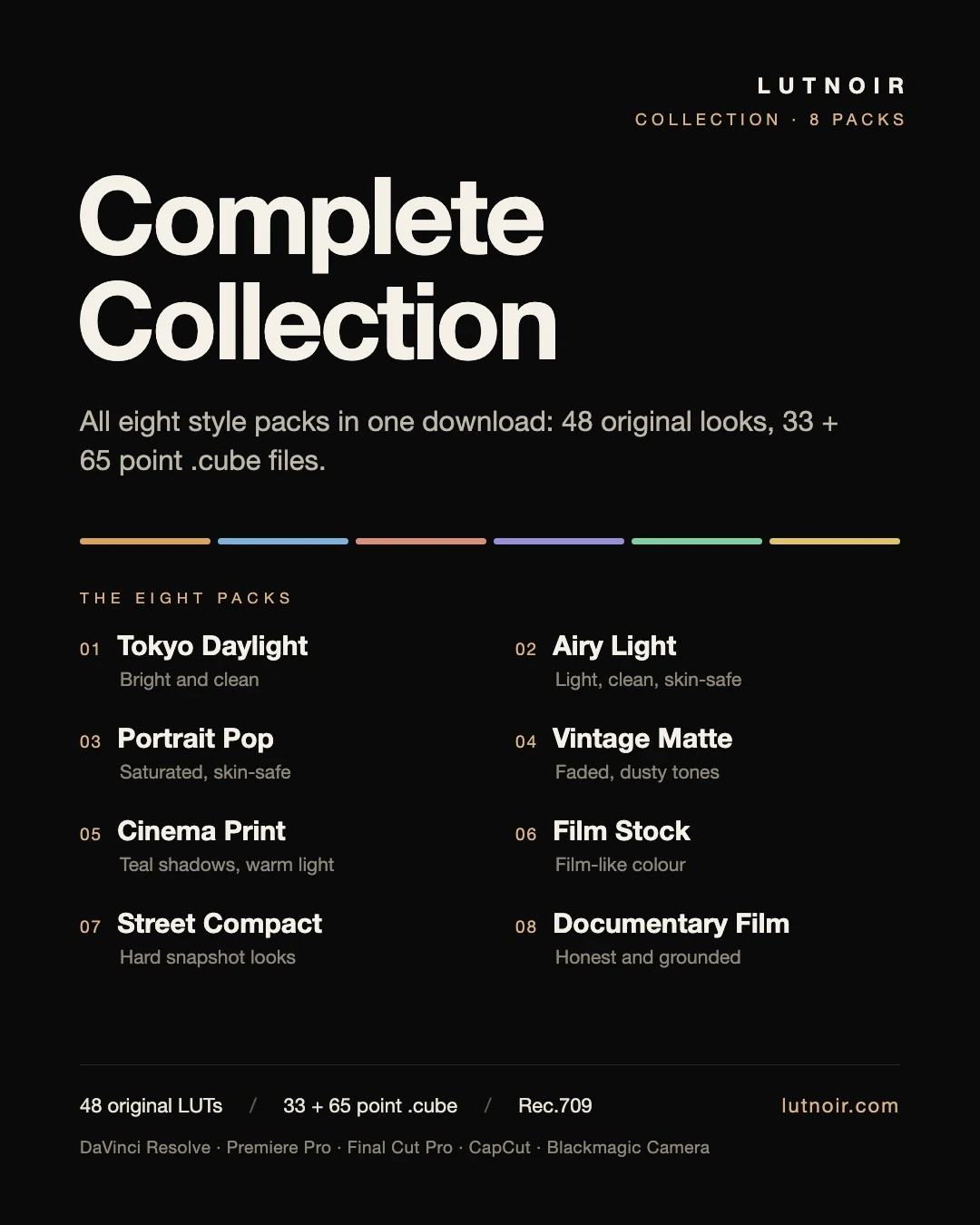Click the 'Film-like colour' subtitle
The image size is (980, 1225).
click(621, 865)
